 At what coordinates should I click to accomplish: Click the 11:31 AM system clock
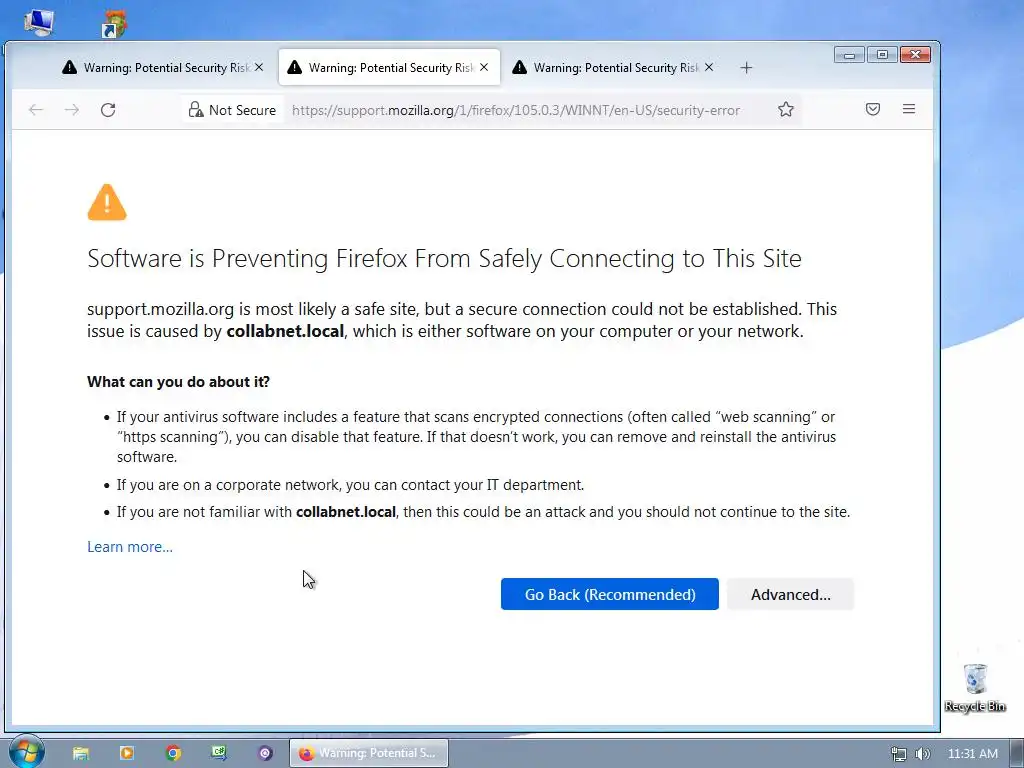(972, 754)
